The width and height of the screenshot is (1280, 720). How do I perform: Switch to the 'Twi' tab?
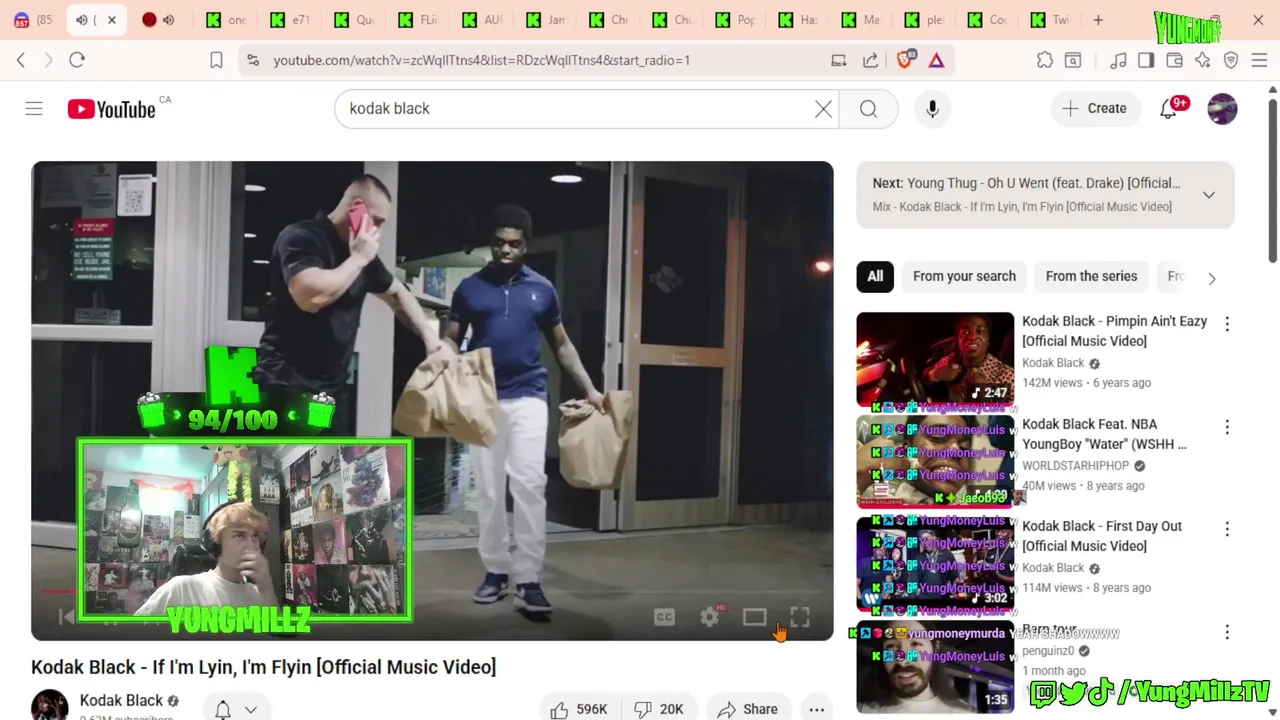(x=1049, y=20)
